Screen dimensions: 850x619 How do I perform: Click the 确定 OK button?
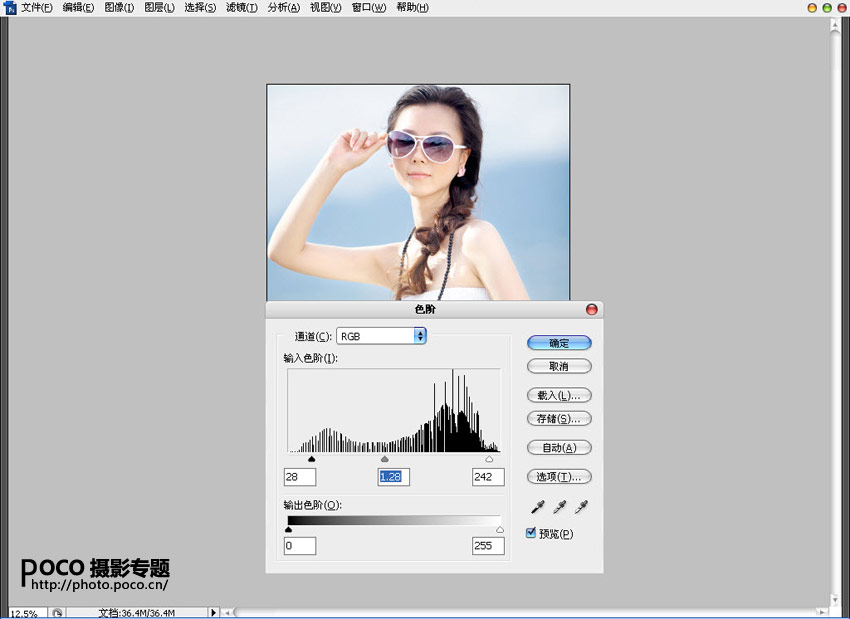click(x=559, y=343)
